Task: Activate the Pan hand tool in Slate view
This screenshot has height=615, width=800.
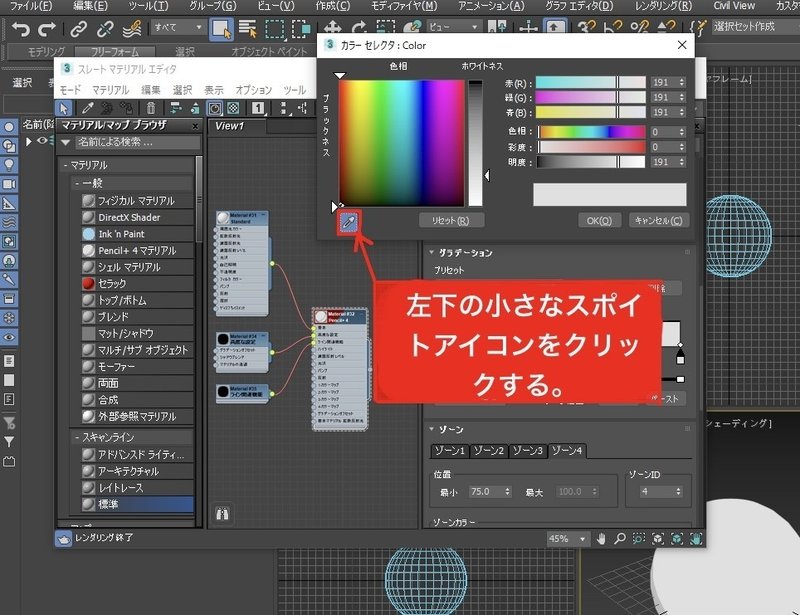Action: pyautogui.click(x=601, y=539)
